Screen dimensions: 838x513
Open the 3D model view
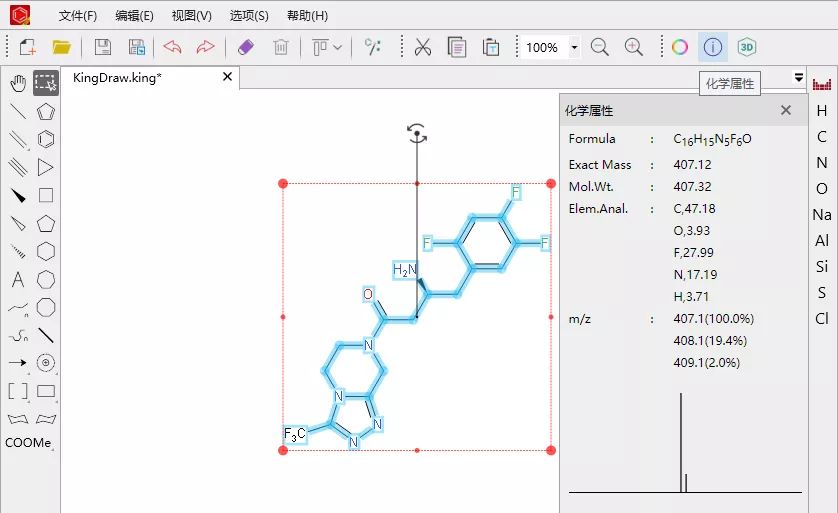pos(746,47)
